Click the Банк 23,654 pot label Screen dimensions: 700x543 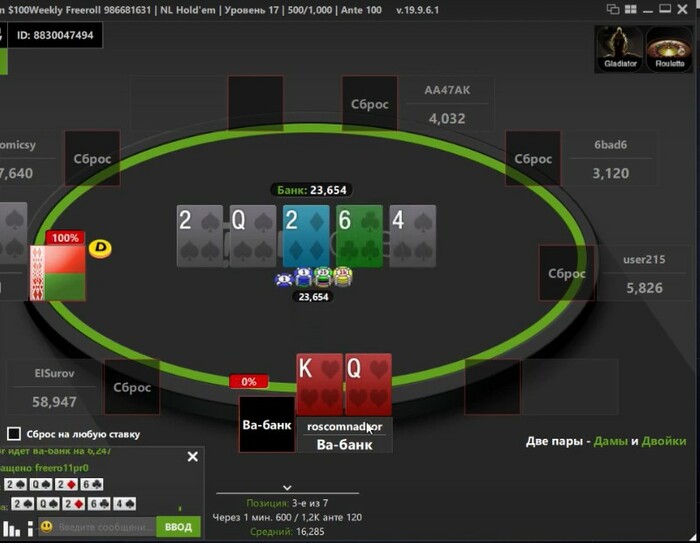(312, 190)
